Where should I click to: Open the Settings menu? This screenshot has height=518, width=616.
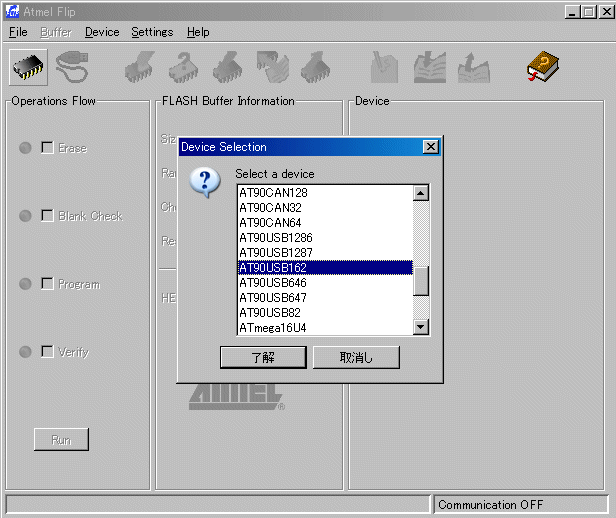pyautogui.click(x=152, y=32)
